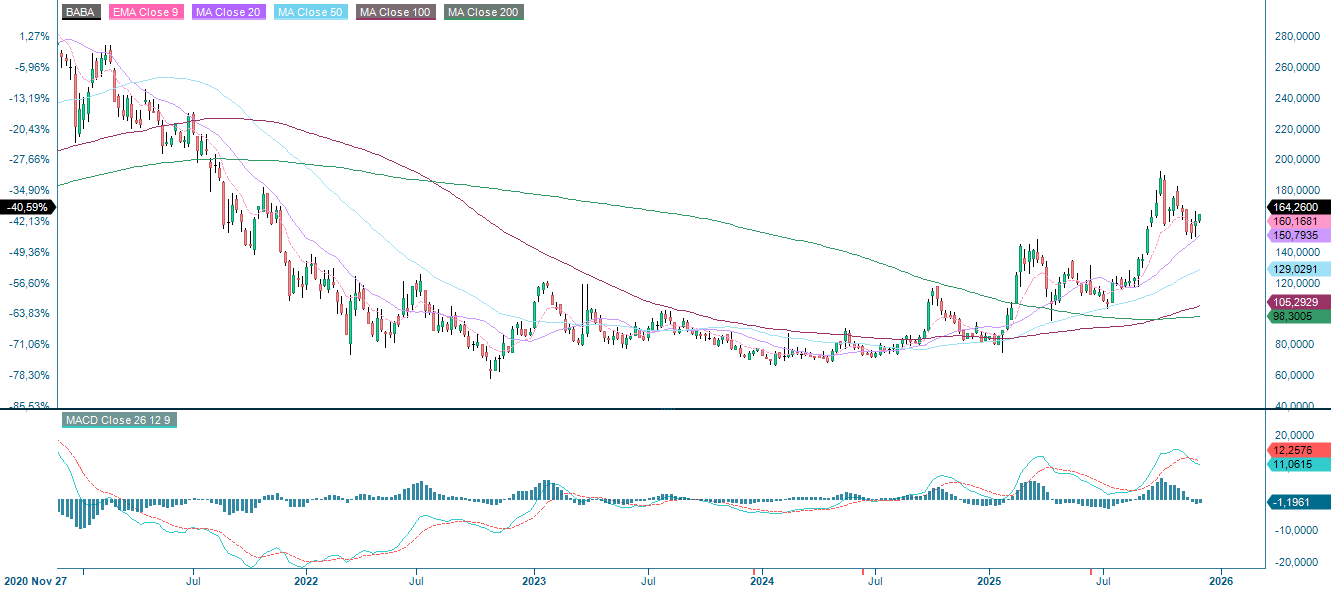
Task: Click the 2025 label on the date axis
Action: 991,579
